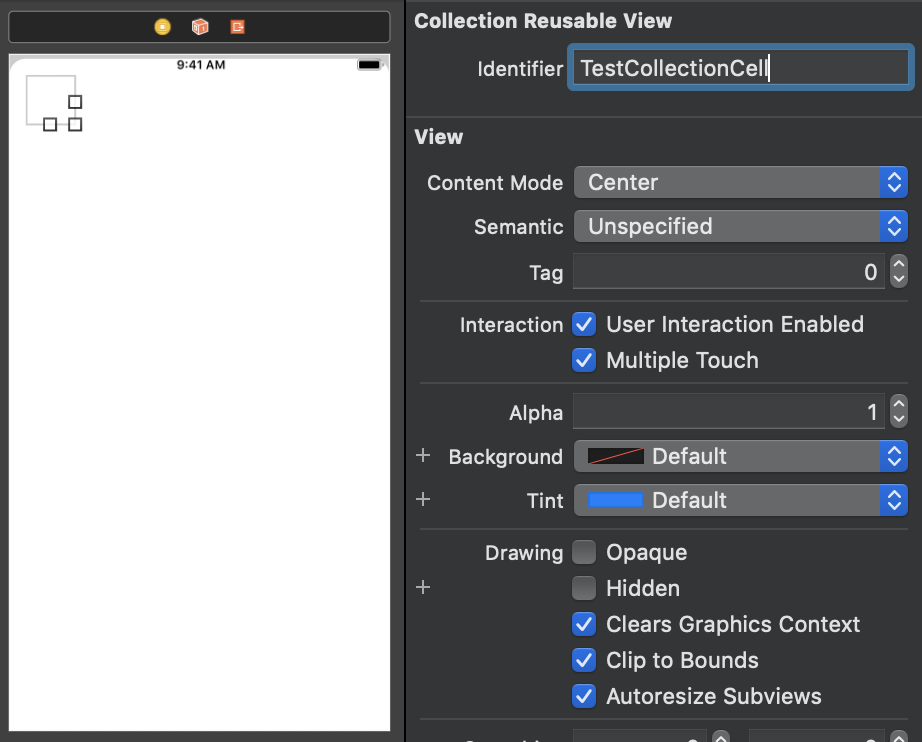Click the yellow View Controller icon
The width and height of the screenshot is (922, 742).
pos(162,26)
